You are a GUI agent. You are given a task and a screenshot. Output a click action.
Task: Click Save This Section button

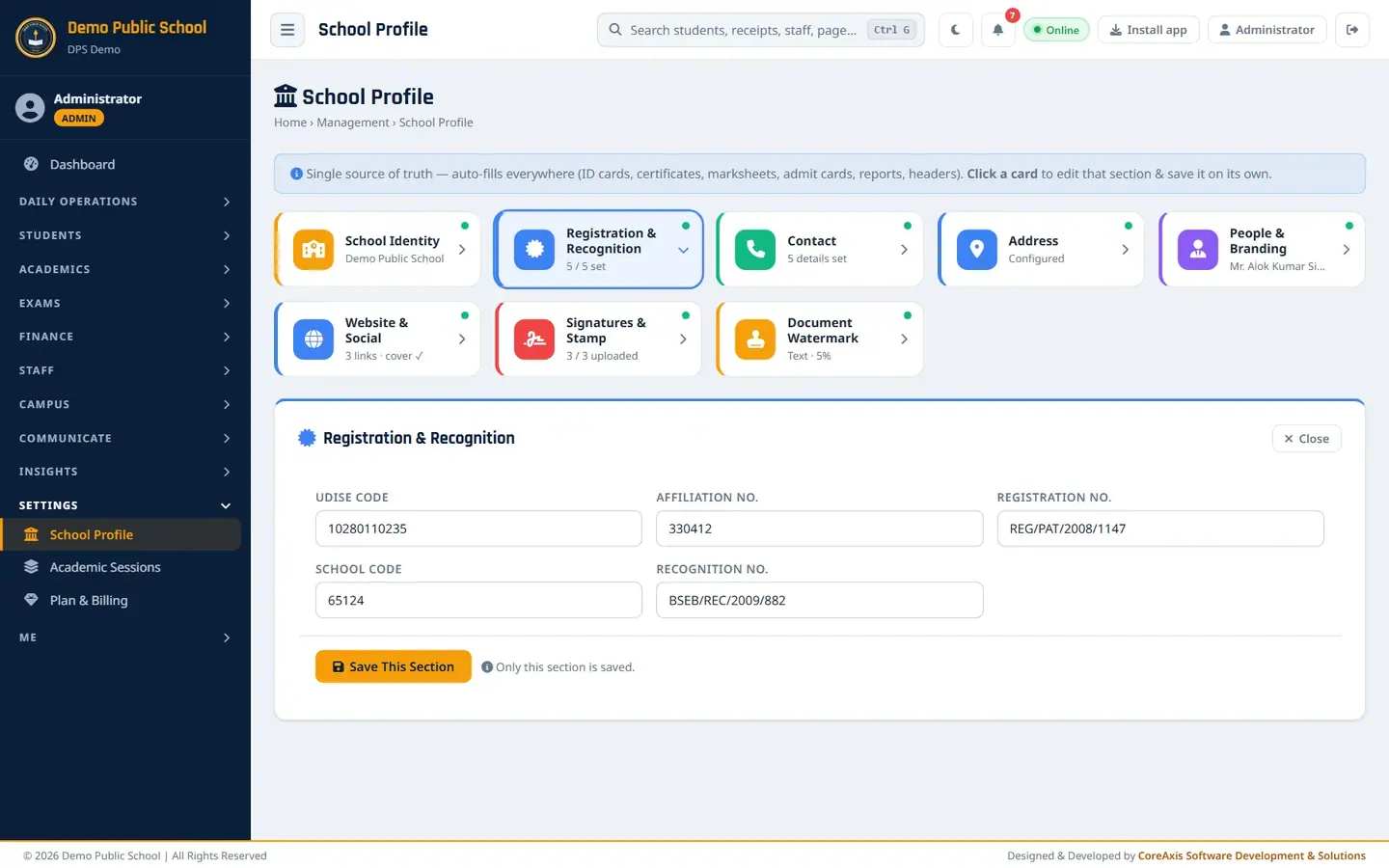click(394, 666)
